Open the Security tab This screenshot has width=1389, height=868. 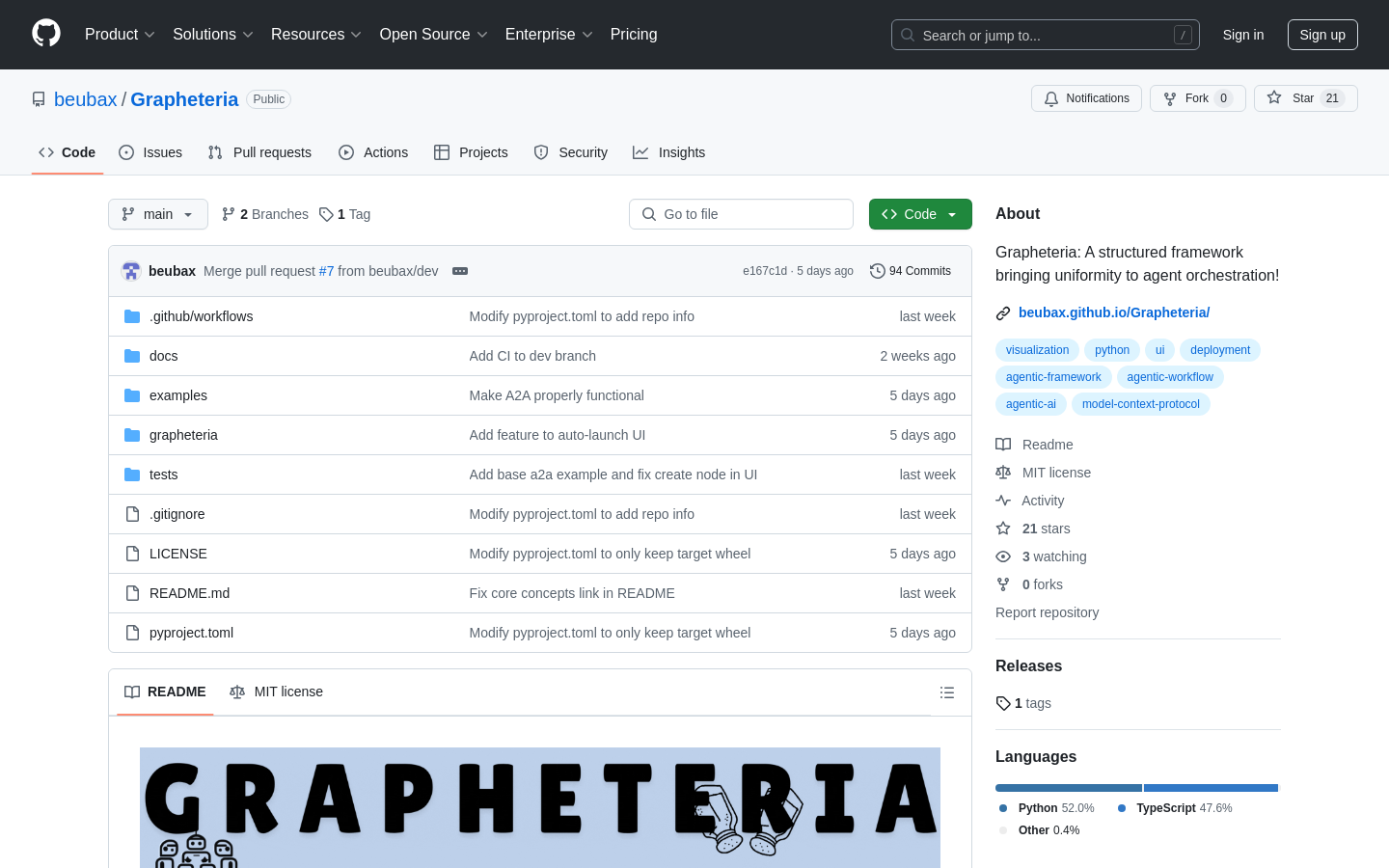(571, 152)
